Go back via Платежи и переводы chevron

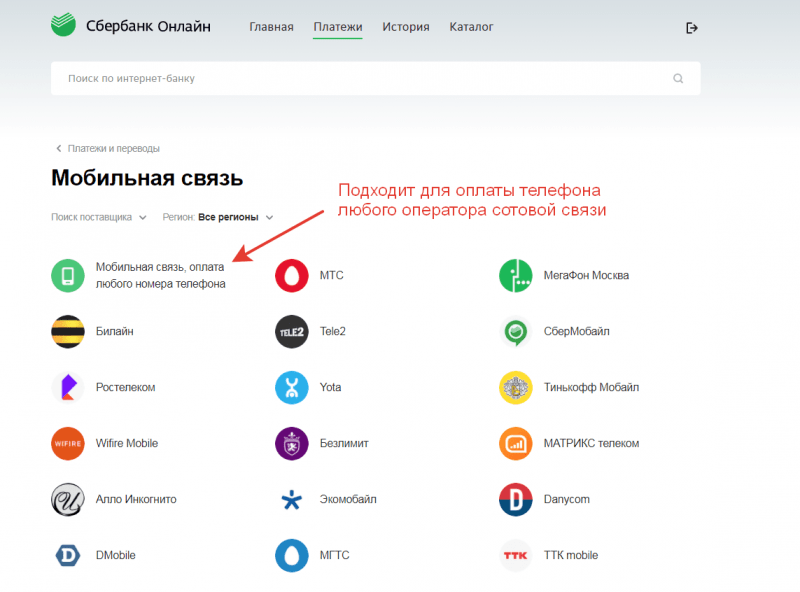[59, 149]
